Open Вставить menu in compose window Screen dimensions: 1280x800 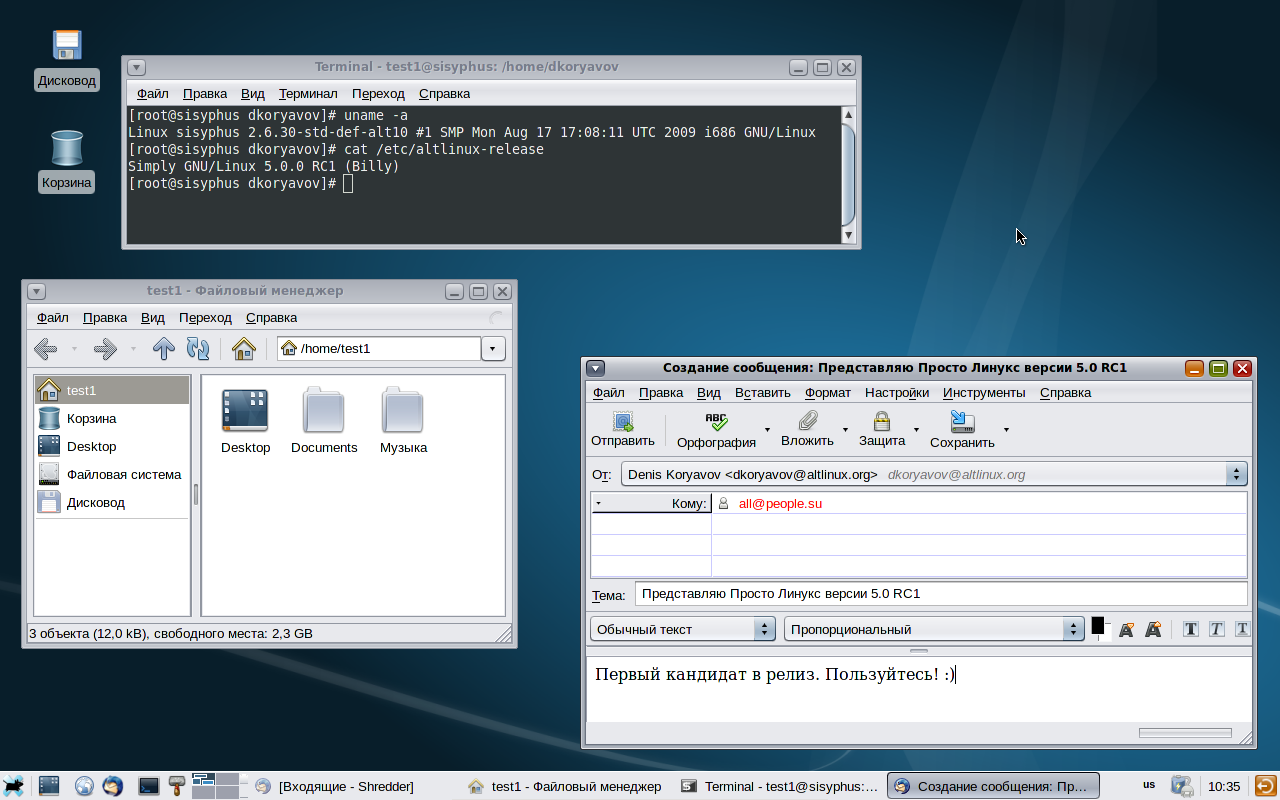click(763, 393)
